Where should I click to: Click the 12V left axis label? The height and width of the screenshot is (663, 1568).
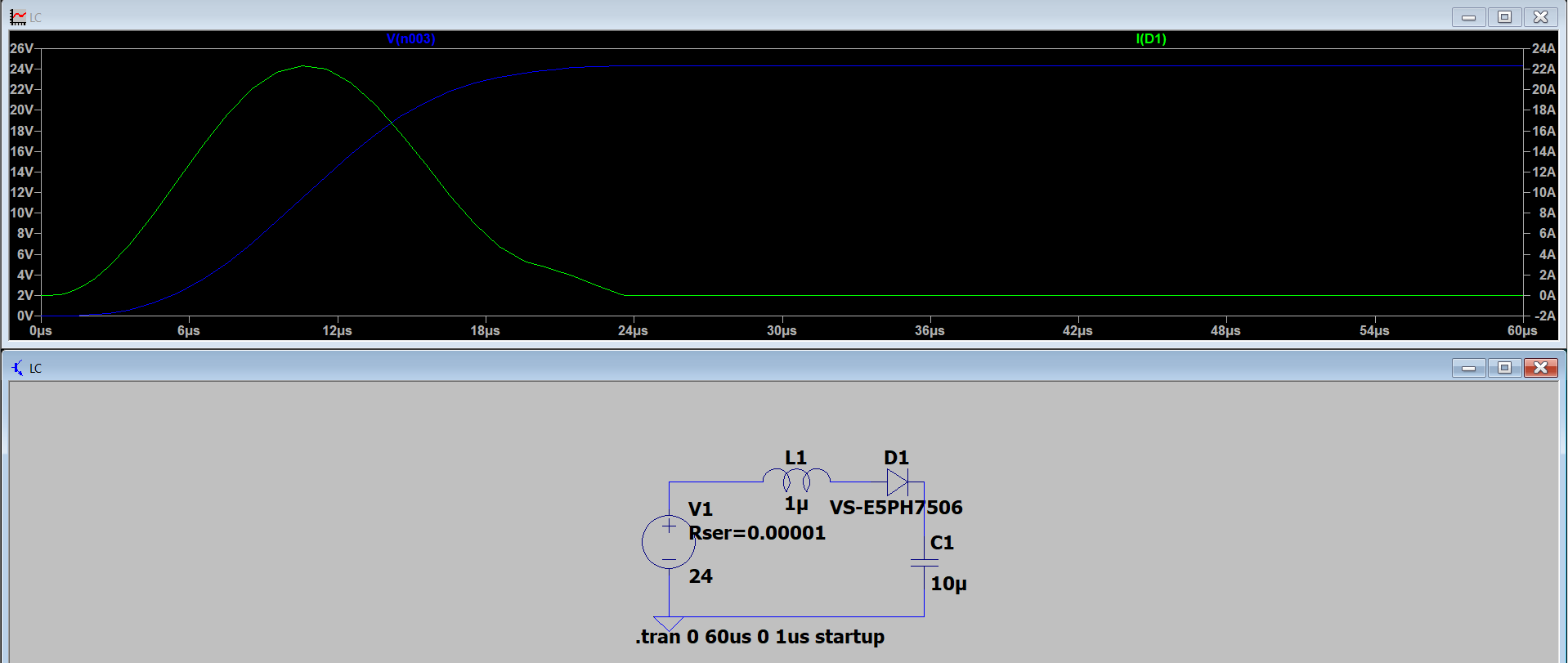(x=21, y=192)
